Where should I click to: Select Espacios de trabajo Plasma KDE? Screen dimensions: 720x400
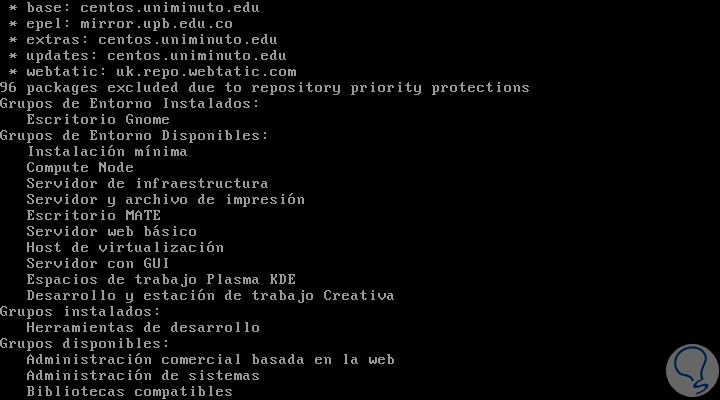161,280
